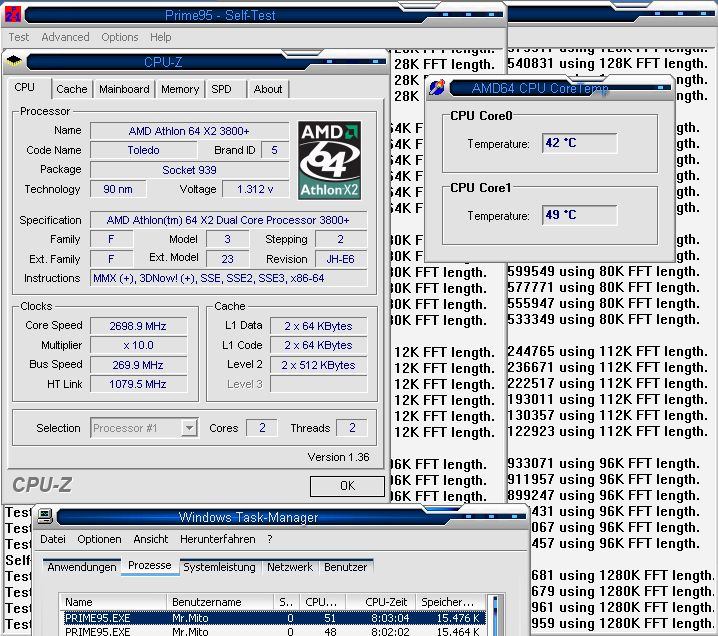Switch to the About tab in CPU-Z
718x636 pixels.
pyautogui.click(x=268, y=89)
